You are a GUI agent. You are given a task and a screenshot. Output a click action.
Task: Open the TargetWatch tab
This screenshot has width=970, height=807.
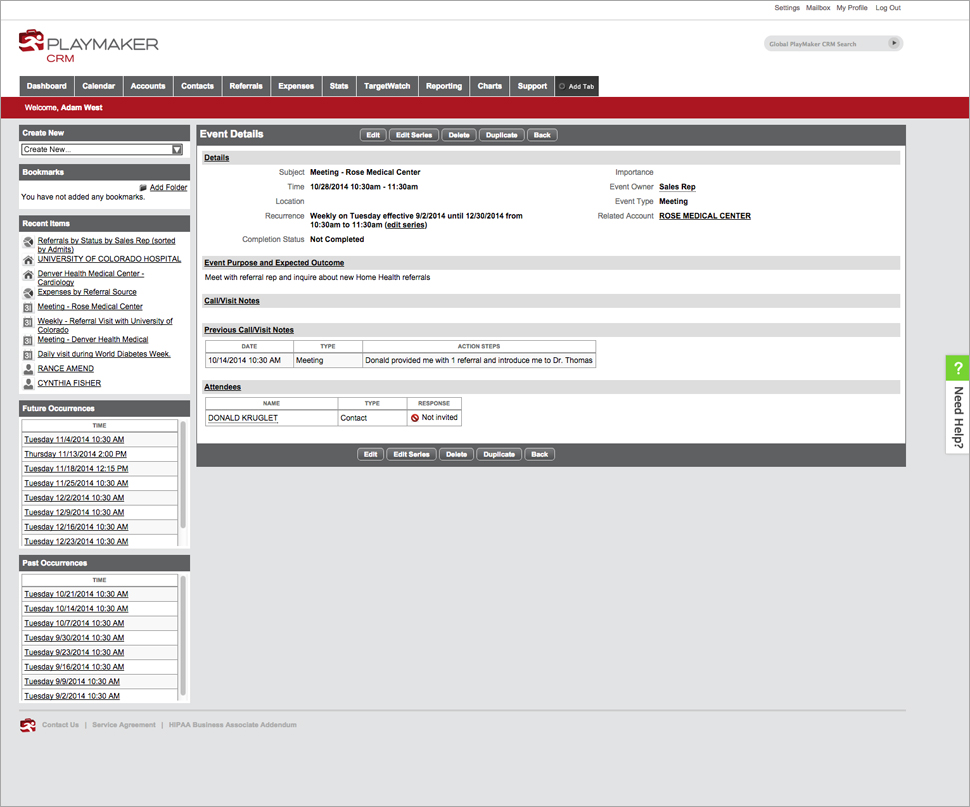tap(387, 86)
